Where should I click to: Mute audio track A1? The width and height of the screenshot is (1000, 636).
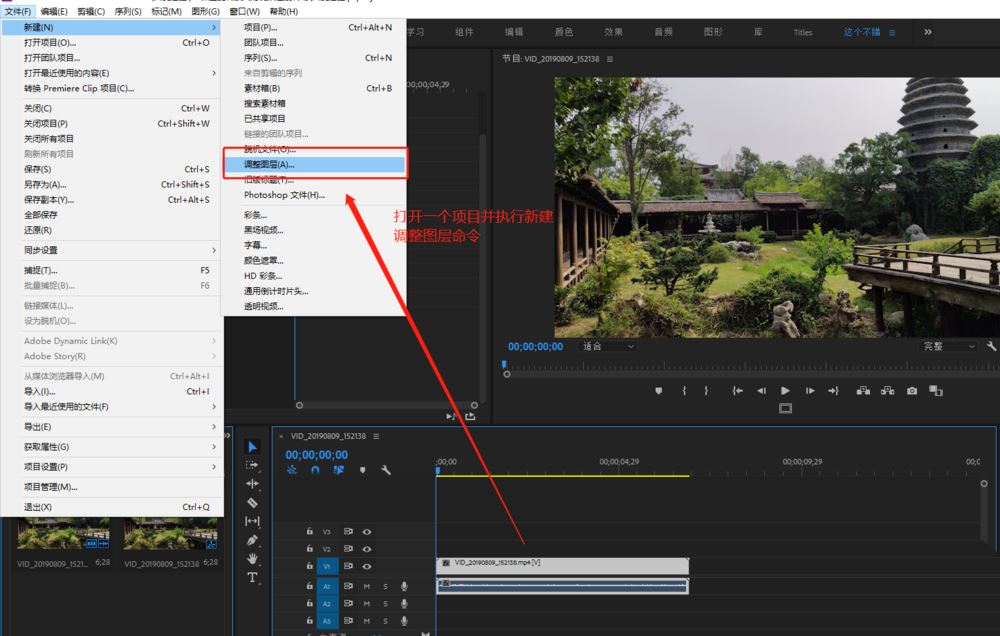coord(367,586)
